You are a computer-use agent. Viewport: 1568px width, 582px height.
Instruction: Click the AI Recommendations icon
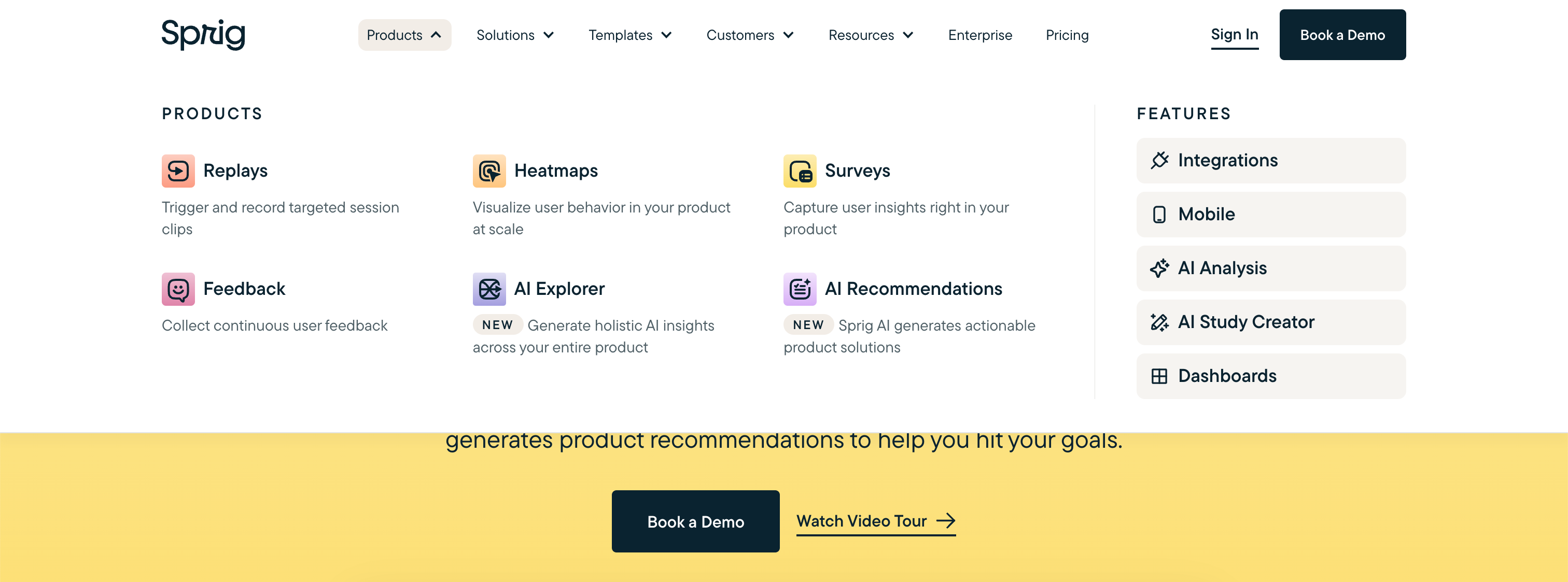799,289
